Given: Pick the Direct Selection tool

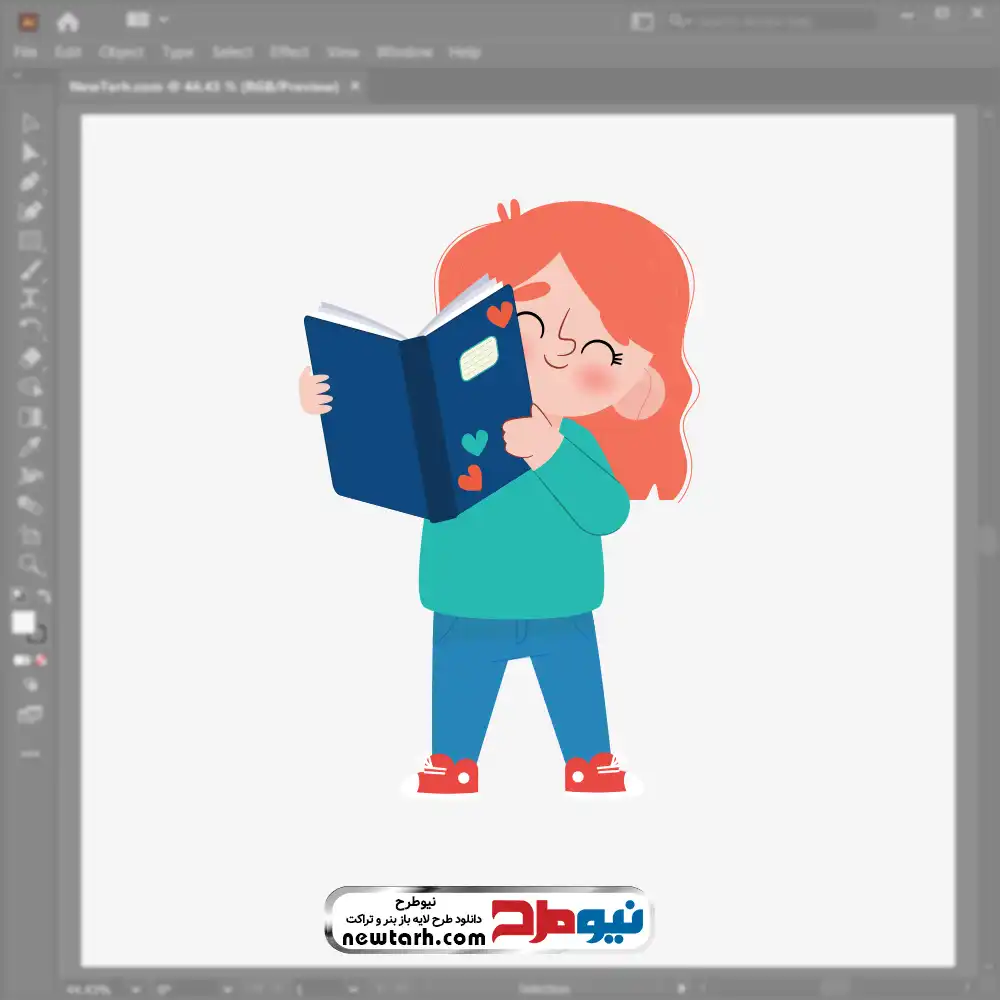Looking at the screenshot, I should [x=30, y=153].
